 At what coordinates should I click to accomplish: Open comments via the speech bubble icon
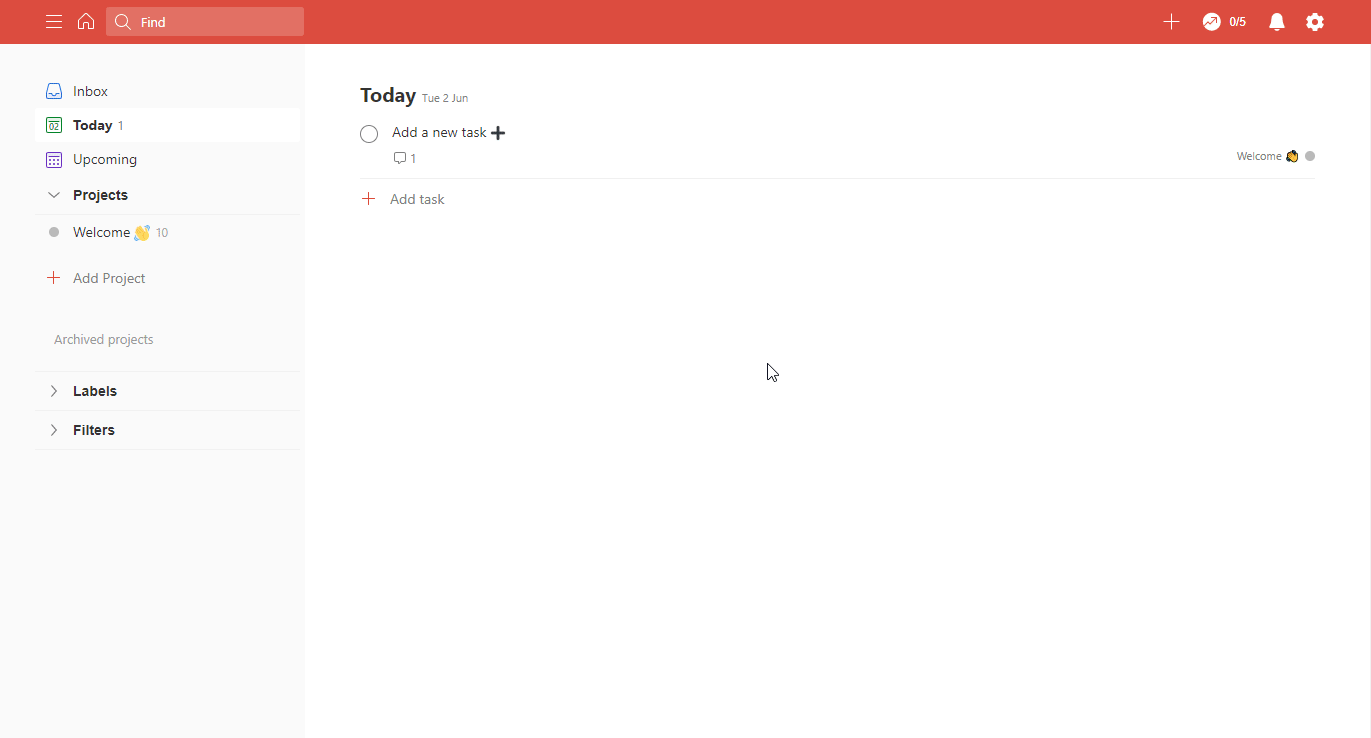click(x=400, y=157)
